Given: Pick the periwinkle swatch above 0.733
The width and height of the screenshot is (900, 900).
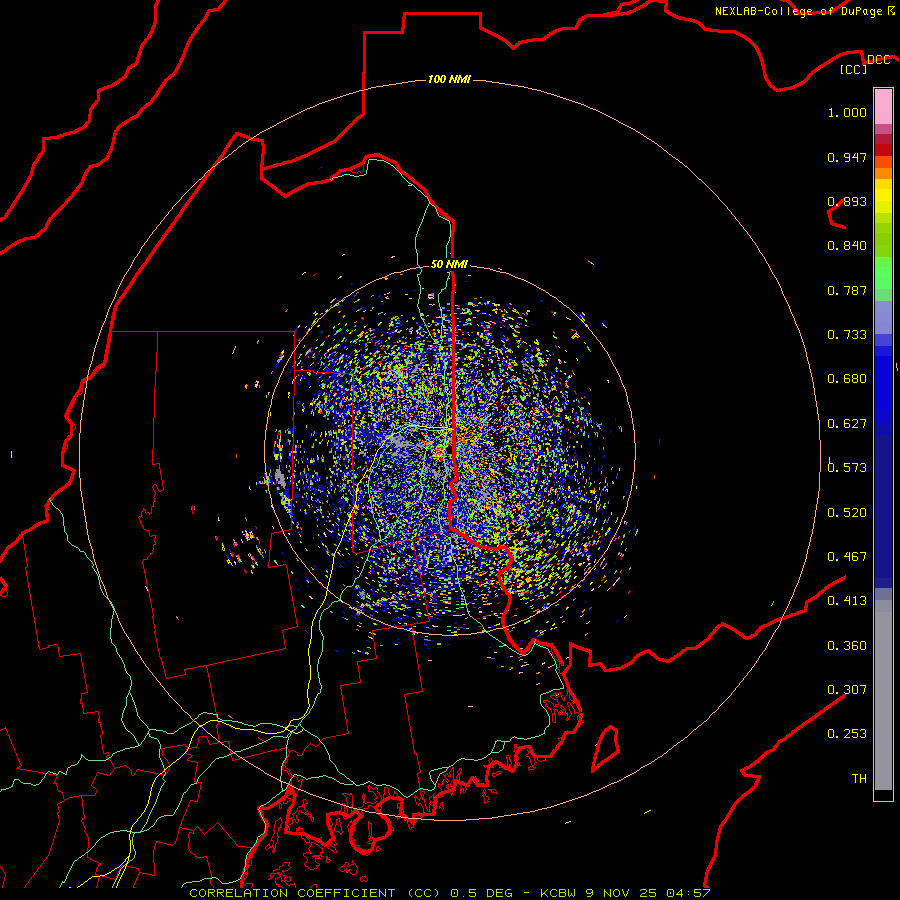Looking at the screenshot, I should point(883,317).
